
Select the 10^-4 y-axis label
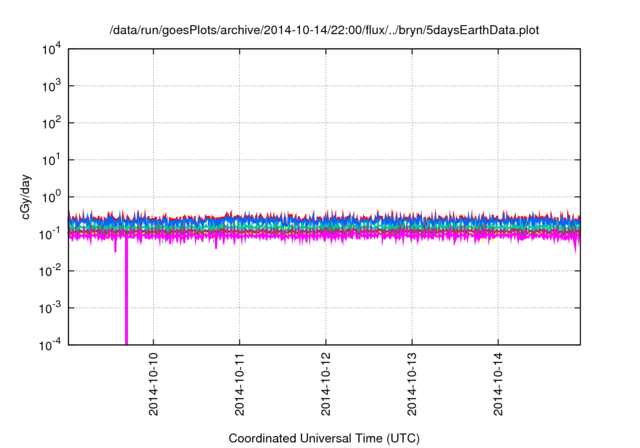tap(51, 346)
